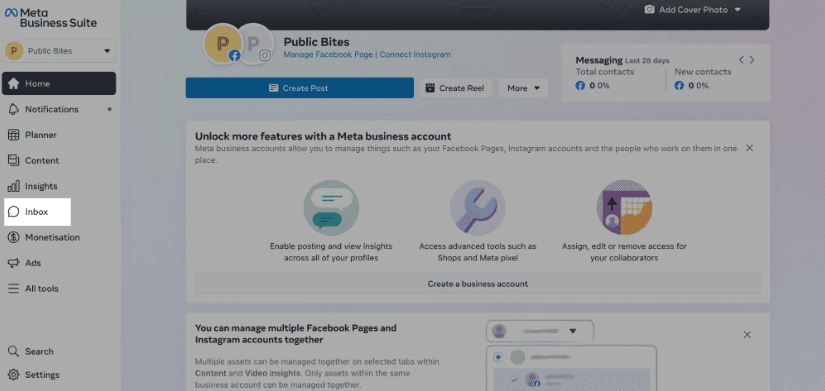Click the chat bubbles illustration icon
Screen dimensions: 825x391
pyautogui.click(x=331, y=207)
